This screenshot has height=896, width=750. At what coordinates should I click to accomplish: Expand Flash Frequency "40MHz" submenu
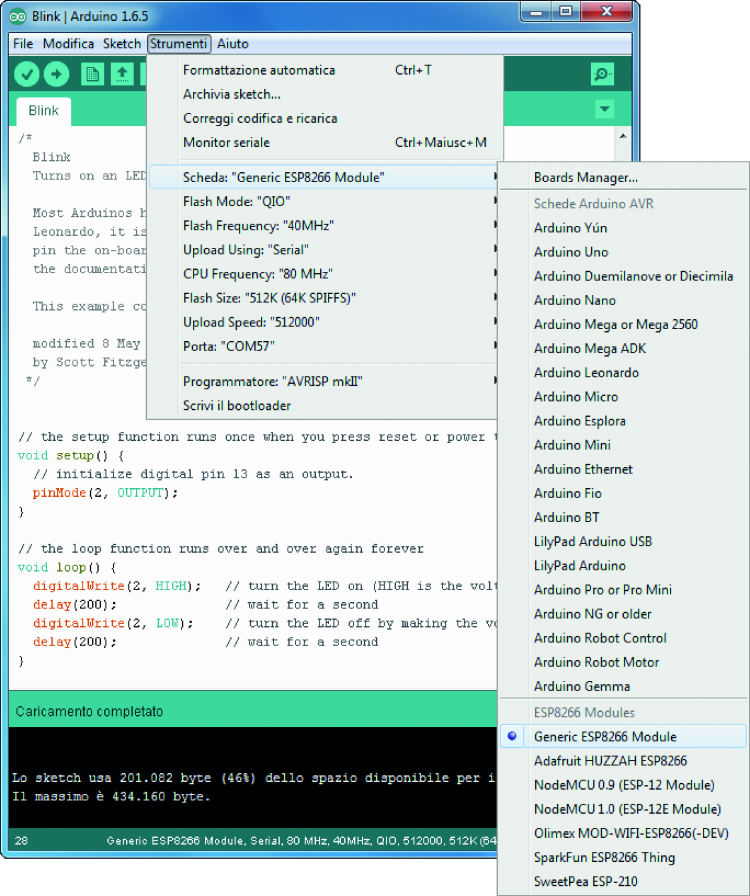[x=324, y=226]
